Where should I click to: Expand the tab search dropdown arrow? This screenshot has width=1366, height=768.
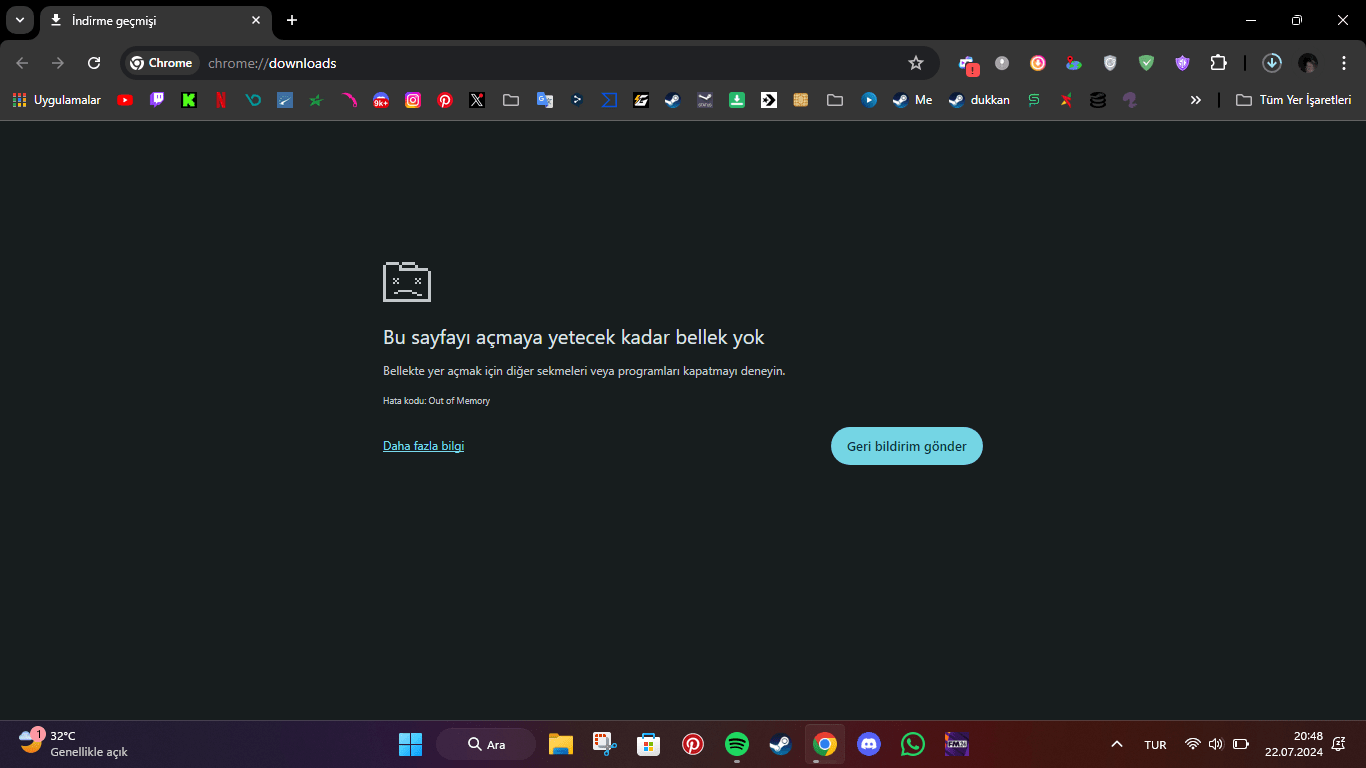click(19, 20)
